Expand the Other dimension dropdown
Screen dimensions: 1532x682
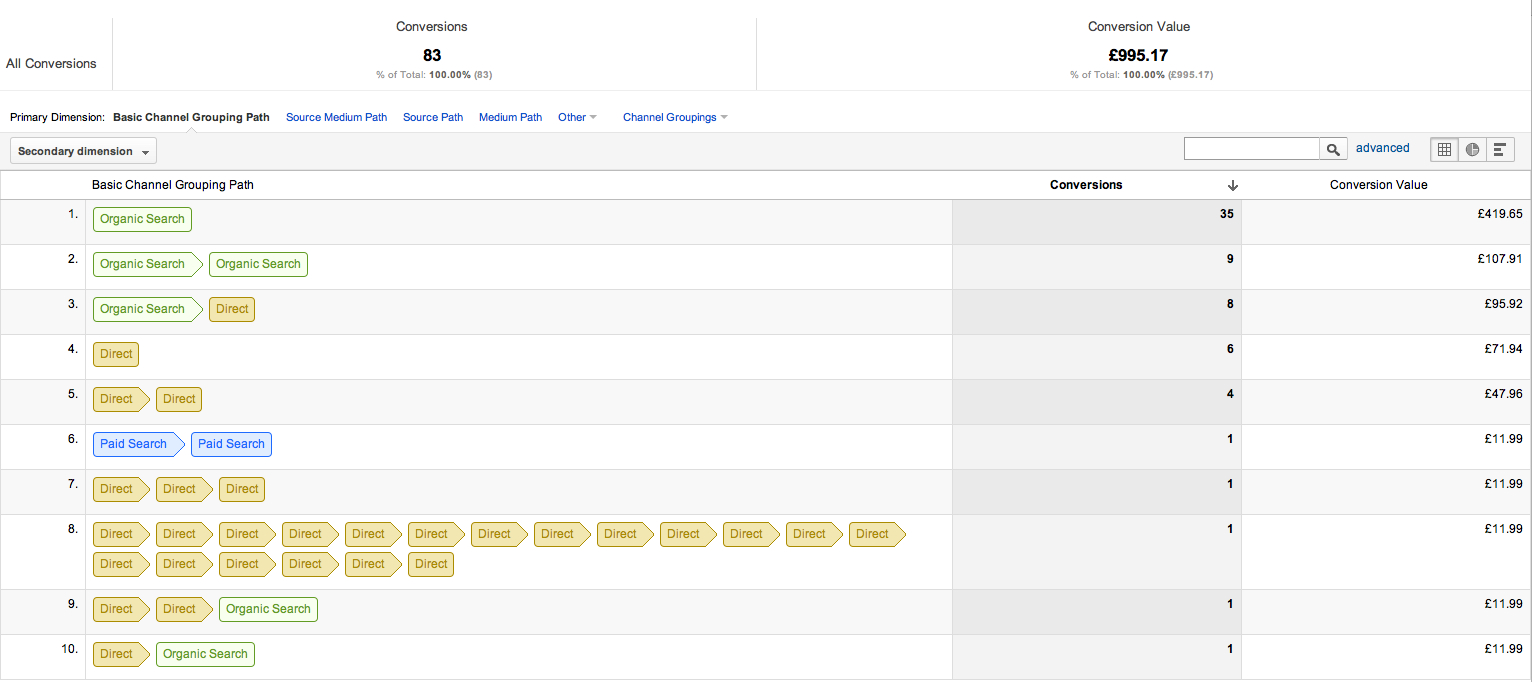(577, 117)
